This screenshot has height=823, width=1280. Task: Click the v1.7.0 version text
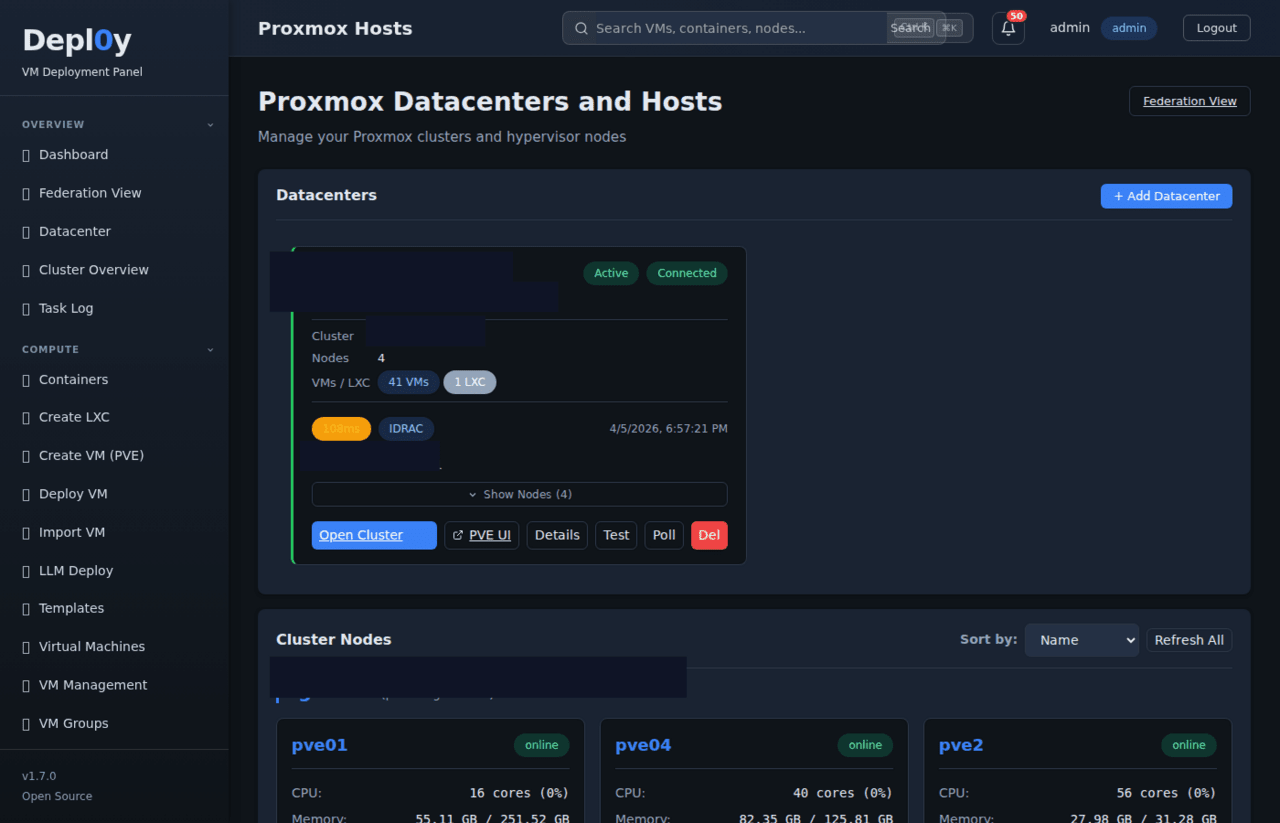(39, 776)
